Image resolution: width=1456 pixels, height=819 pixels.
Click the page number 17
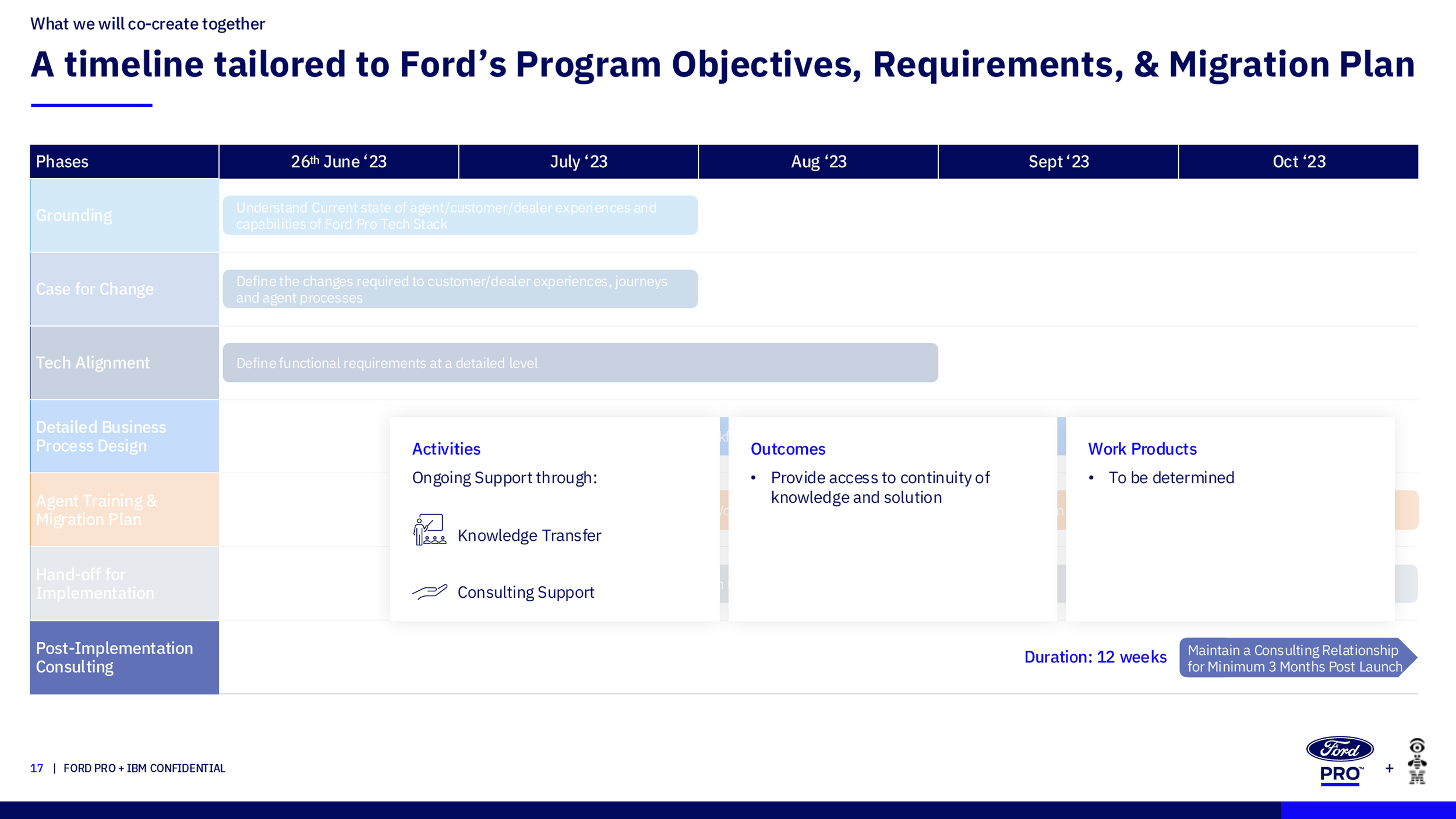[x=37, y=768]
